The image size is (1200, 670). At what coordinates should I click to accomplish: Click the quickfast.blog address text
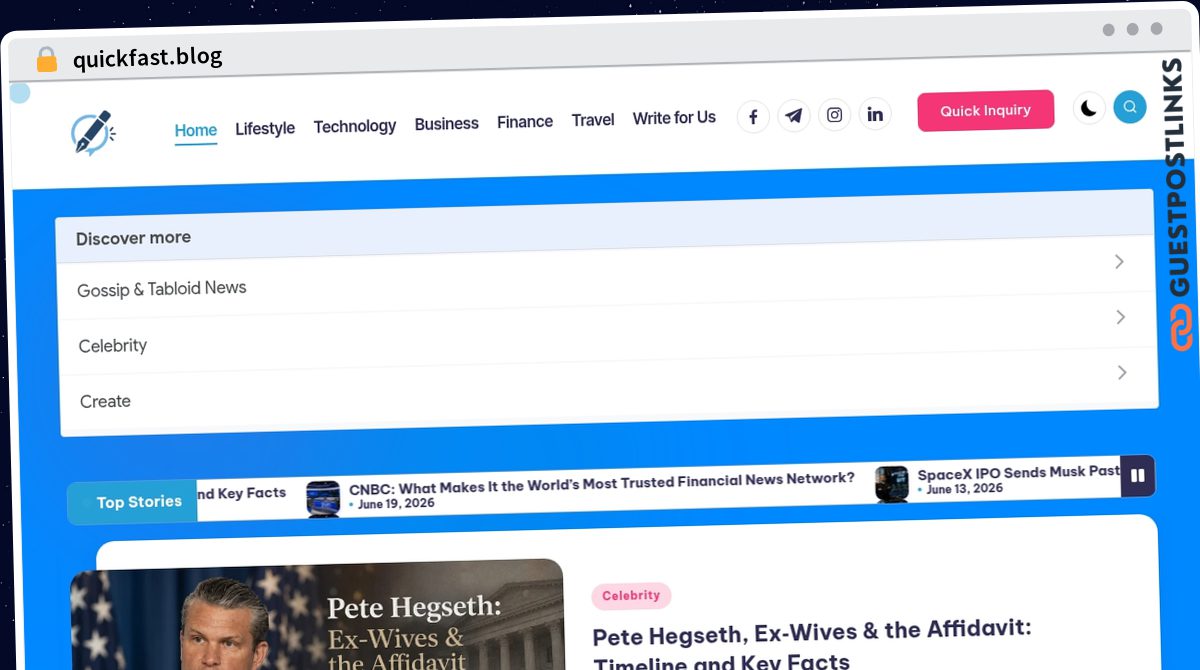pos(148,58)
